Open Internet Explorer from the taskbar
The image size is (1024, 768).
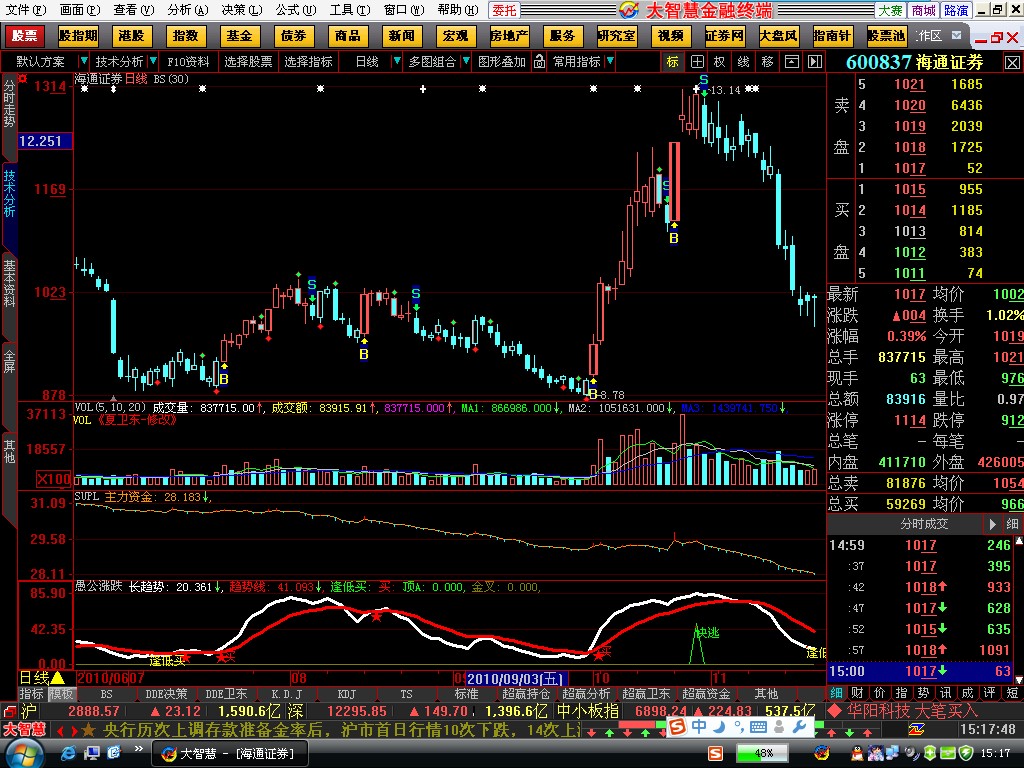click(66, 753)
